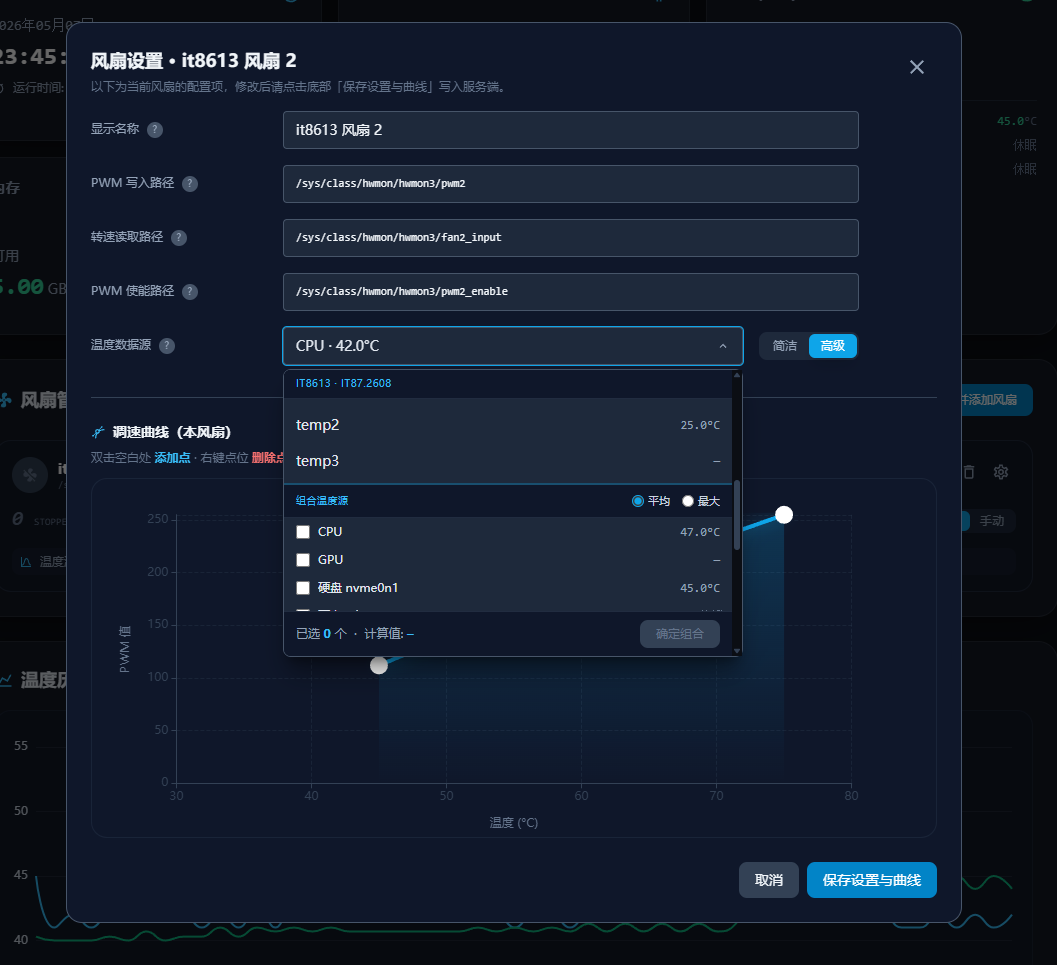Click the 确定组合 button
The height and width of the screenshot is (965, 1057).
click(x=680, y=633)
